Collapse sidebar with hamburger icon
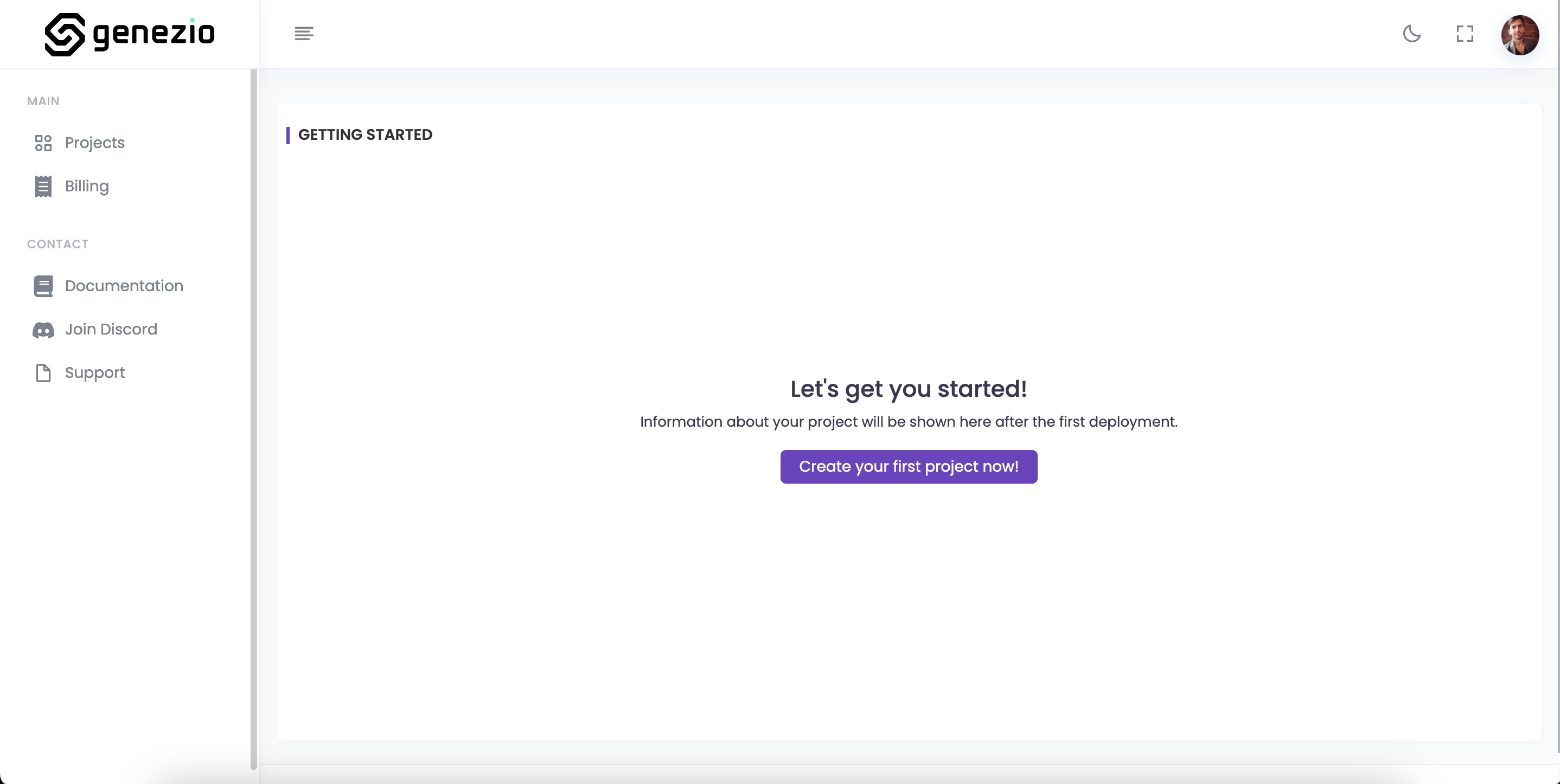The width and height of the screenshot is (1560, 784). coord(304,34)
